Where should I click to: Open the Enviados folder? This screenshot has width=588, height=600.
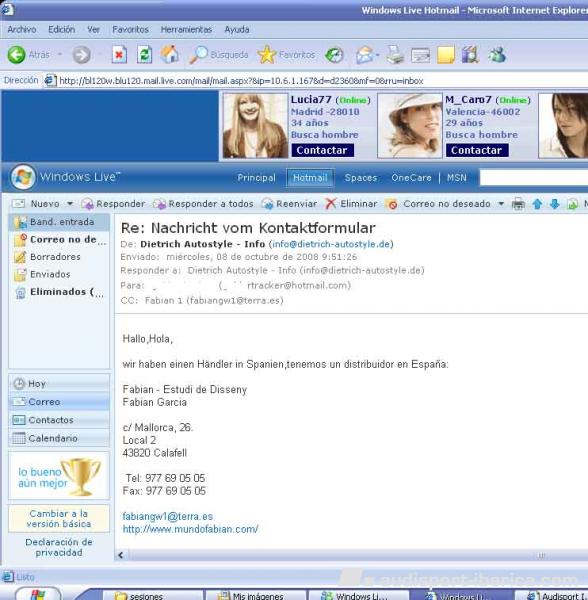tap(59, 274)
